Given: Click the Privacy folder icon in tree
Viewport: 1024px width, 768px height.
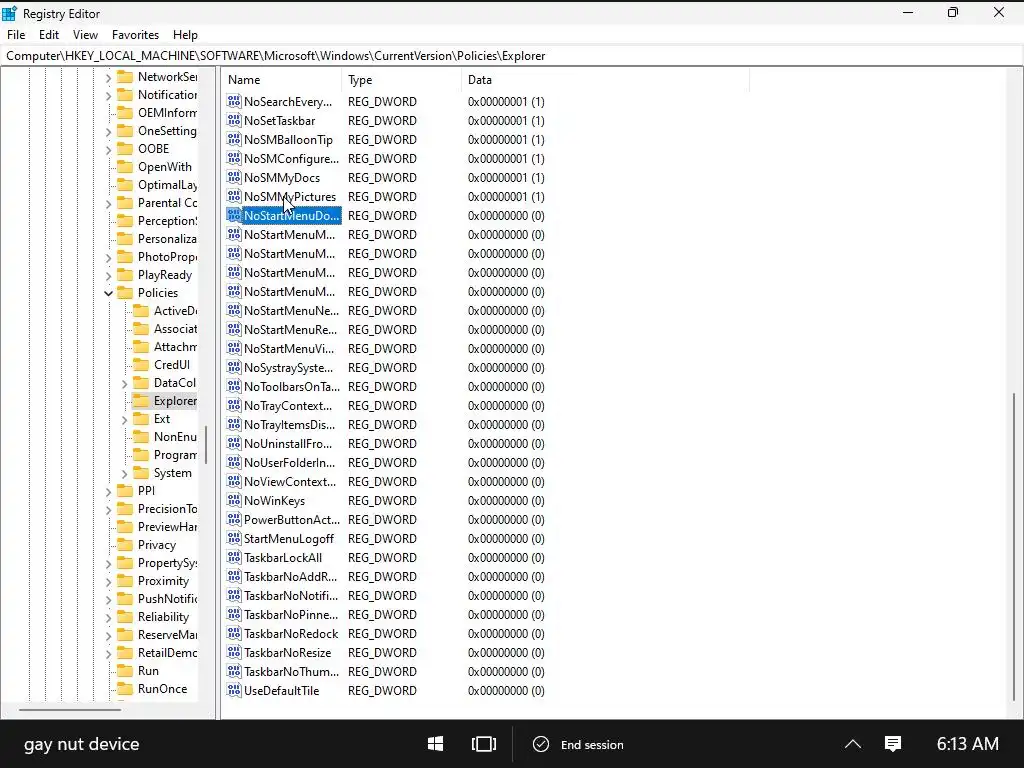Looking at the screenshot, I should tap(125, 545).
